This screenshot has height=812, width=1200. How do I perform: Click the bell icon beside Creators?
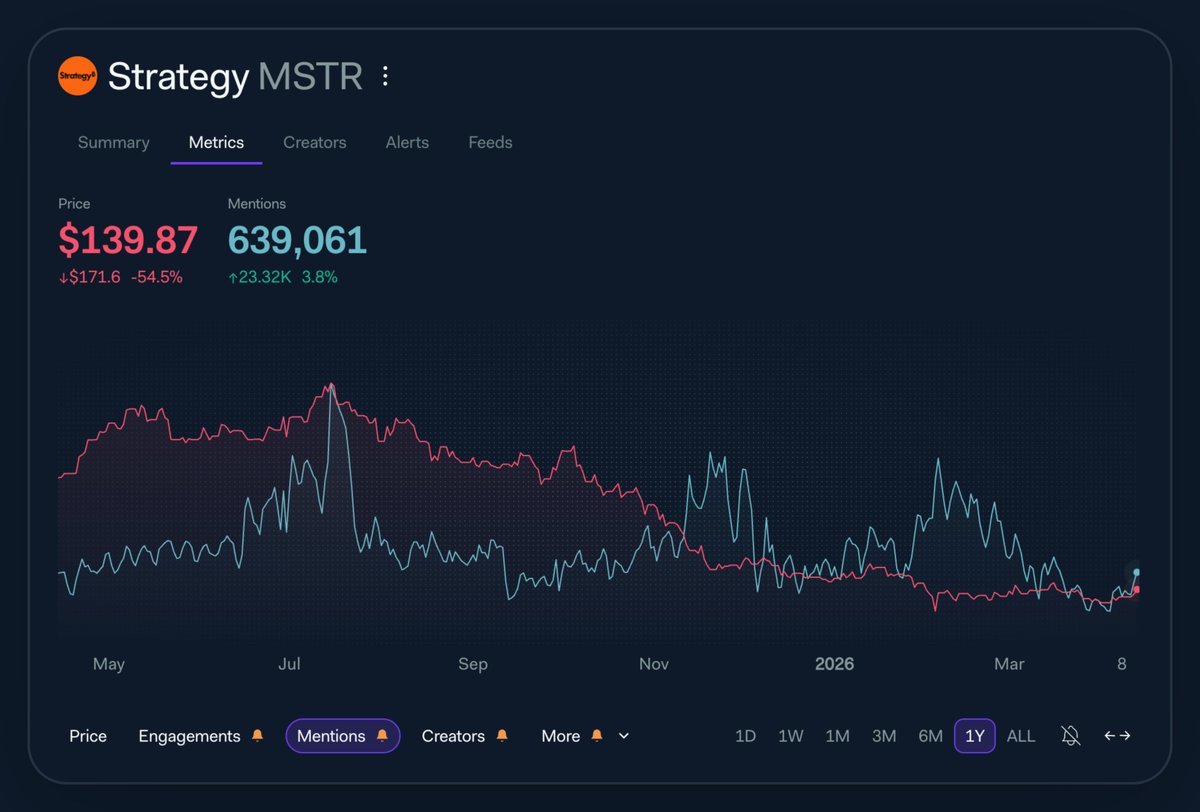(502, 736)
